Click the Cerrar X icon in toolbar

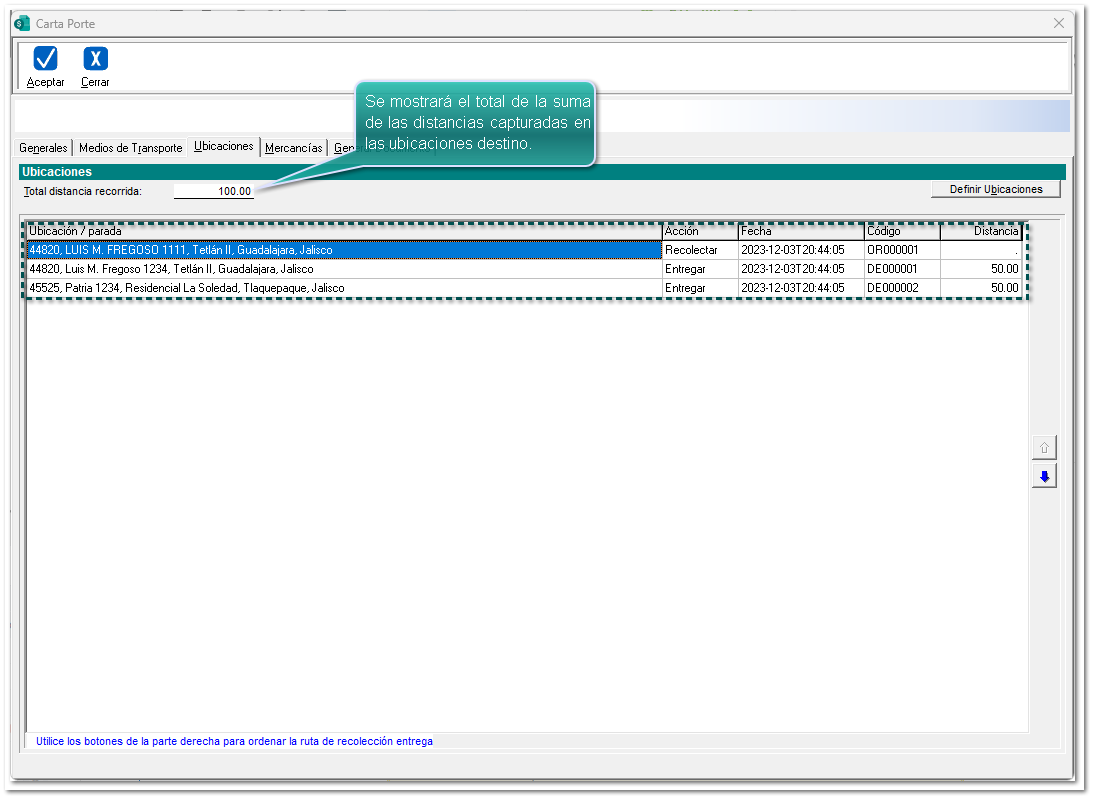(95, 59)
